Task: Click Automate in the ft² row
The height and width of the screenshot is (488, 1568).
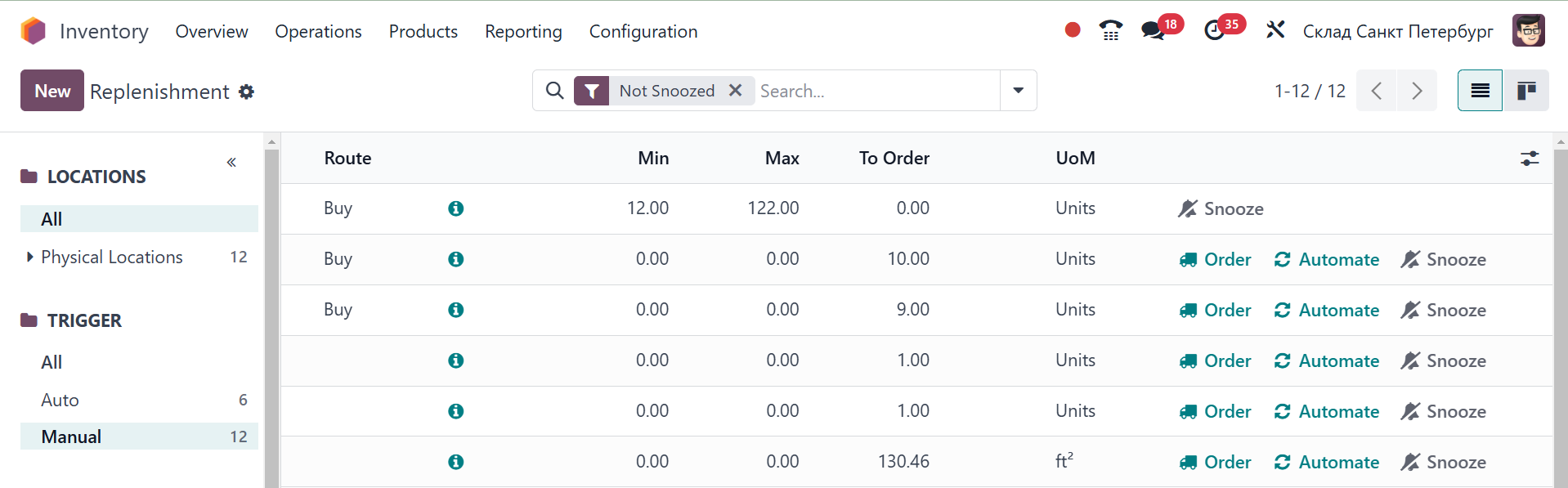Action: [x=1327, y=463]
